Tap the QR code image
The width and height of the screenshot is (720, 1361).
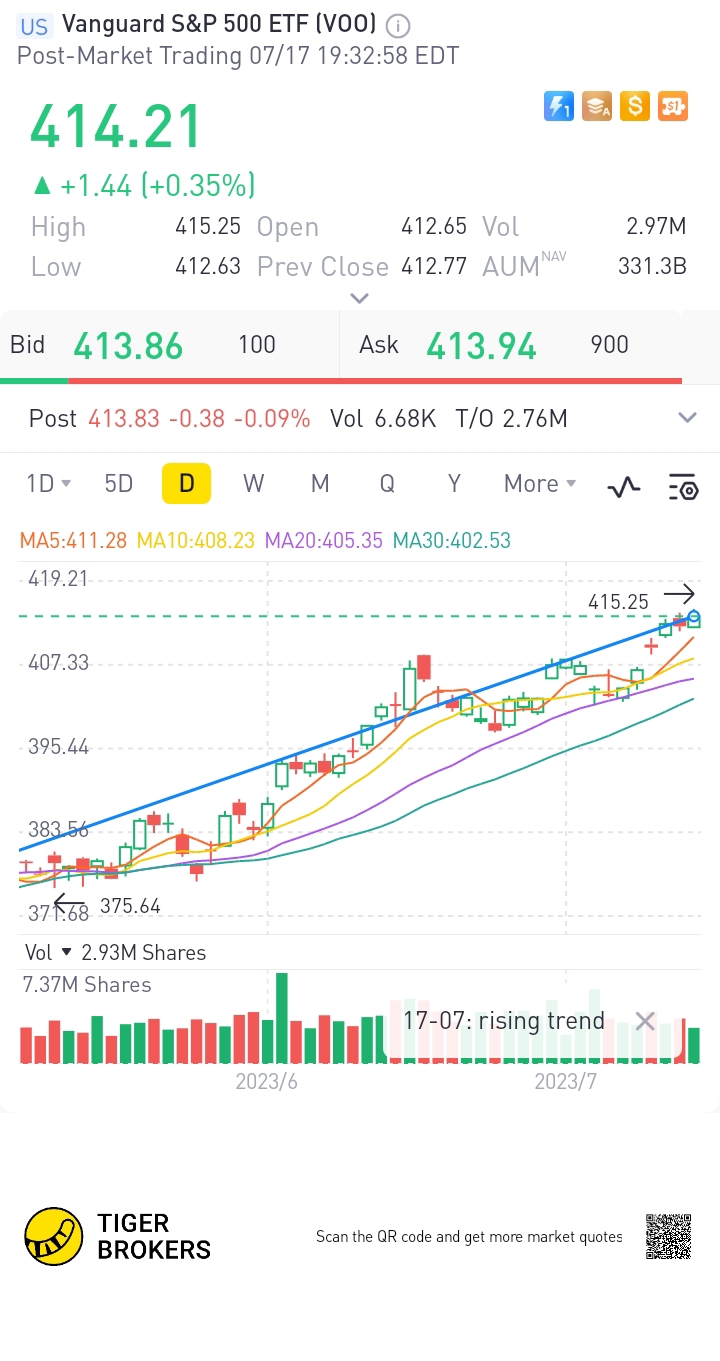point(668,1237)
